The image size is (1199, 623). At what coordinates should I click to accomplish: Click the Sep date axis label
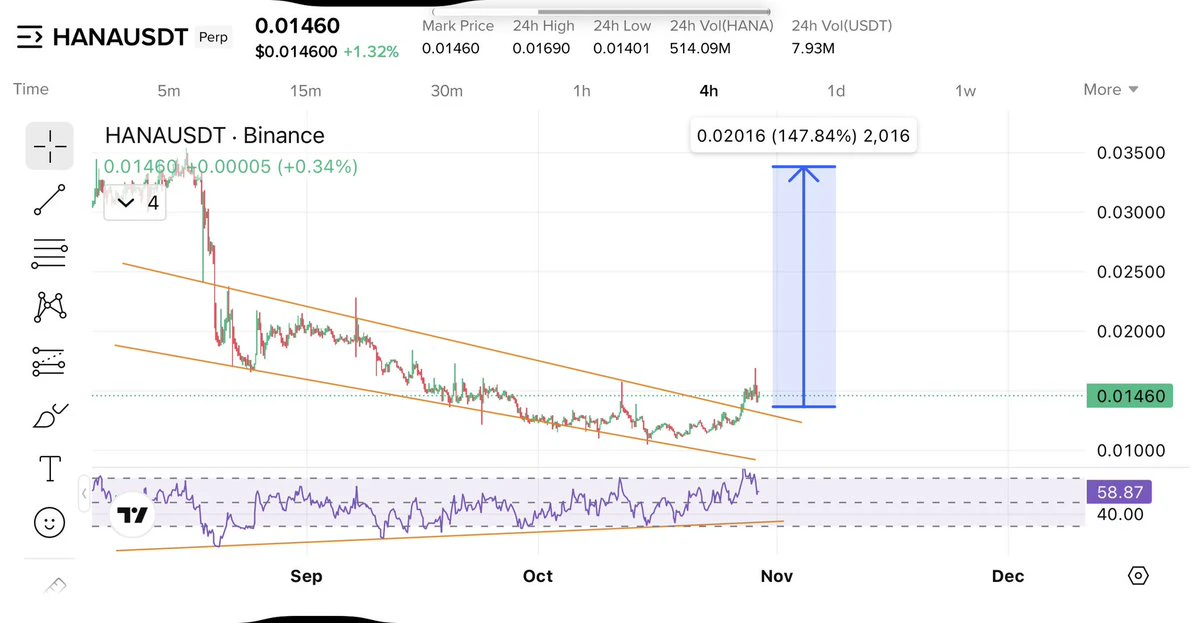[x=307, y=576]
